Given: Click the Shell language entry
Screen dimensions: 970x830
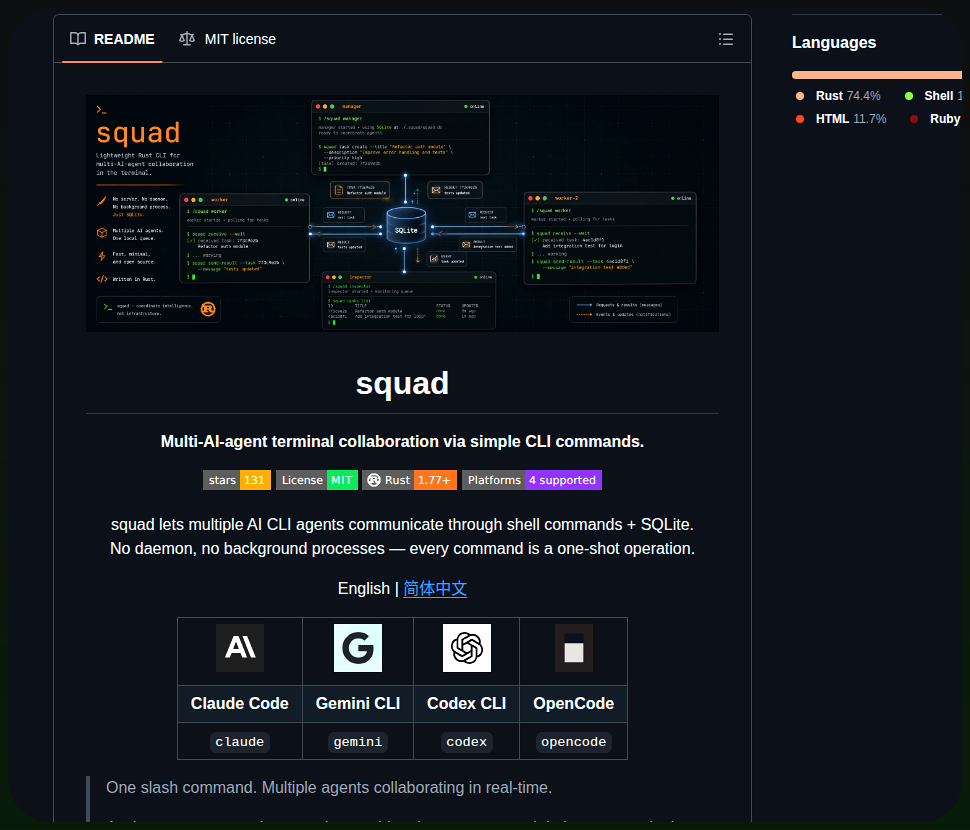Looking at the screenshot, I should 934,96.
